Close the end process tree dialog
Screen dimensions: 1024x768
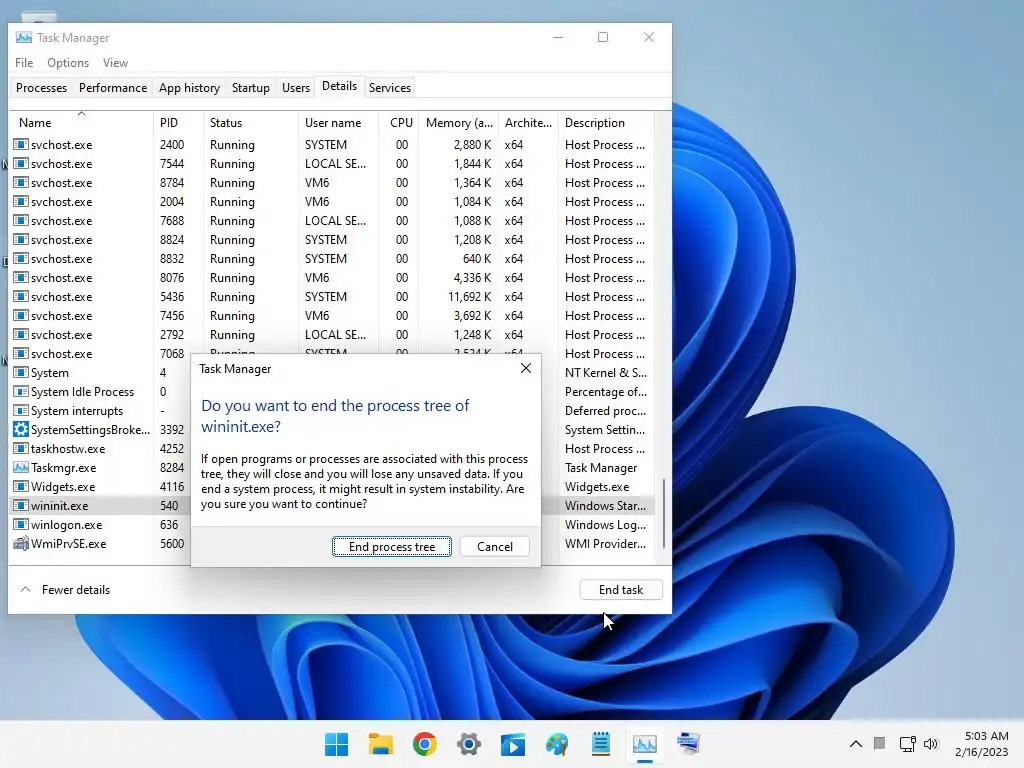point(526,368)
